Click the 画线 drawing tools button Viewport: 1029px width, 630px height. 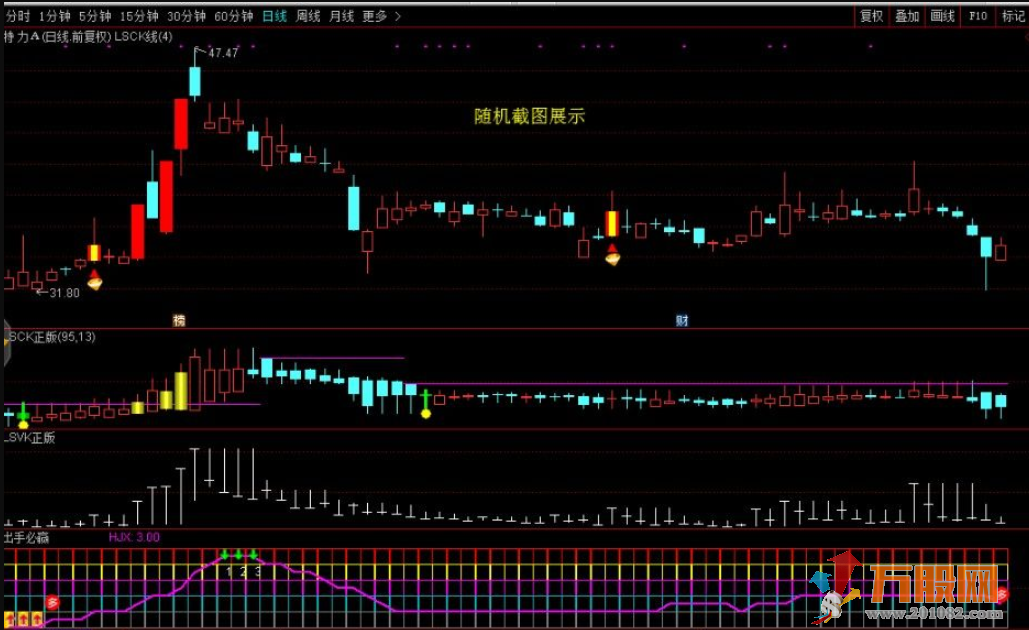[x=942, y=16]
